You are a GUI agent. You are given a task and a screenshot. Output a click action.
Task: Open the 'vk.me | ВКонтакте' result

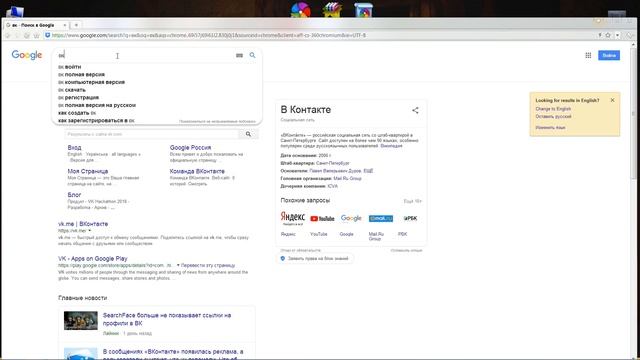point(83,224)
